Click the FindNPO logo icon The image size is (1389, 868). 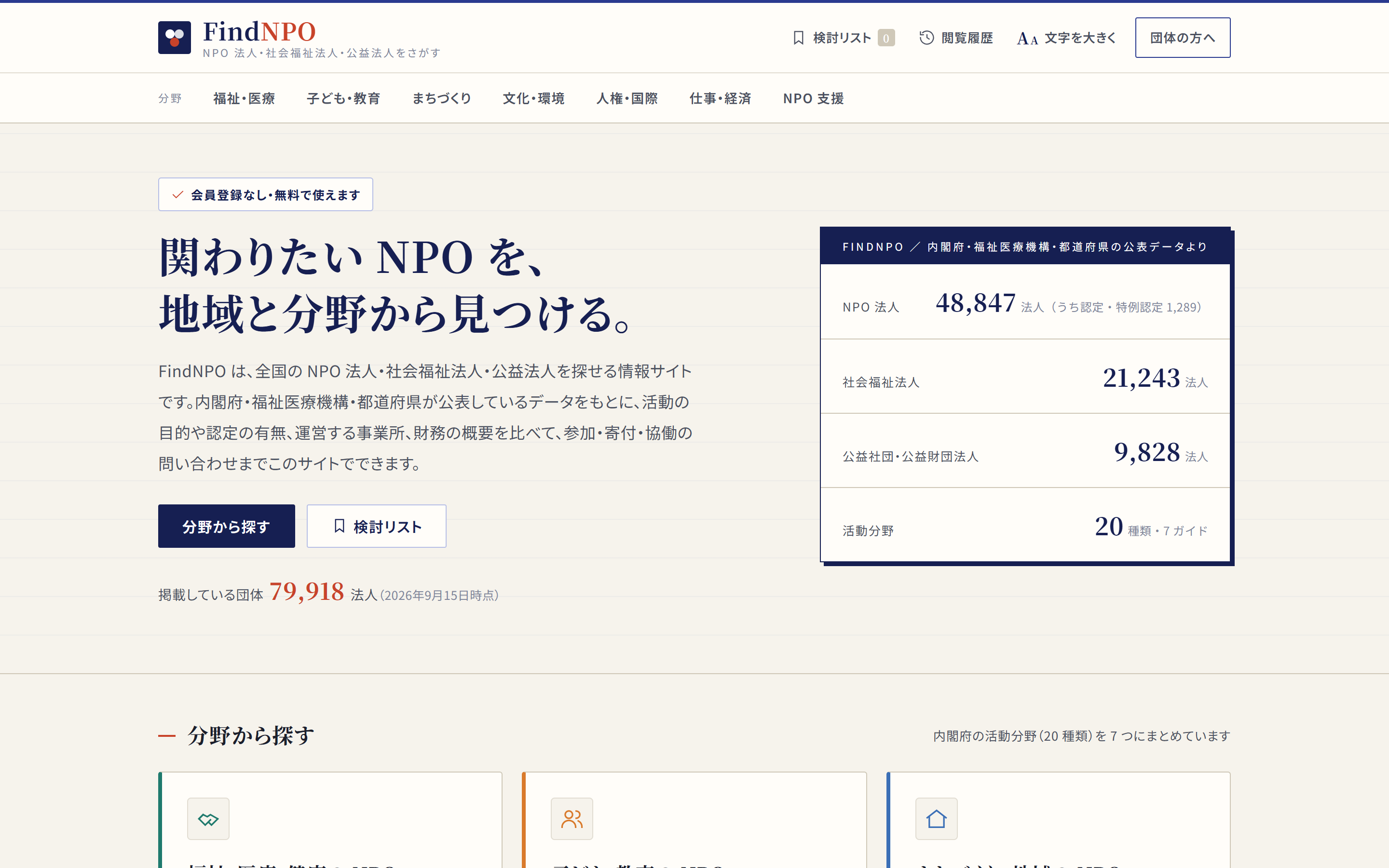[175, 37]
